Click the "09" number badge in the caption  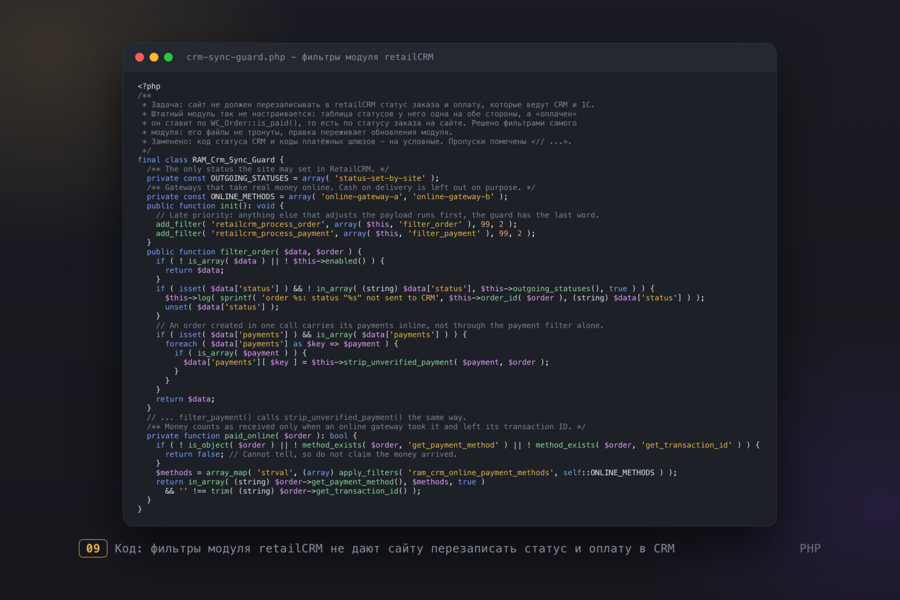coord(93,548)
